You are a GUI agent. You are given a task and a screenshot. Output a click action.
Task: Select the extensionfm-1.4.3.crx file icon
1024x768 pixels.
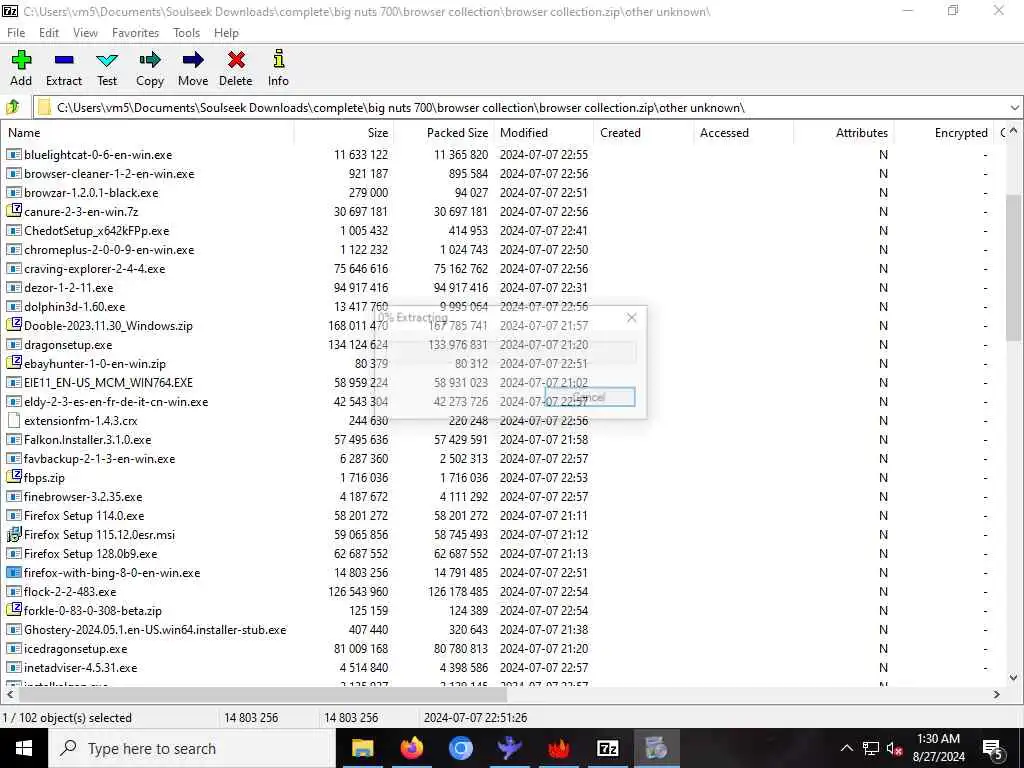coord(14,421)
